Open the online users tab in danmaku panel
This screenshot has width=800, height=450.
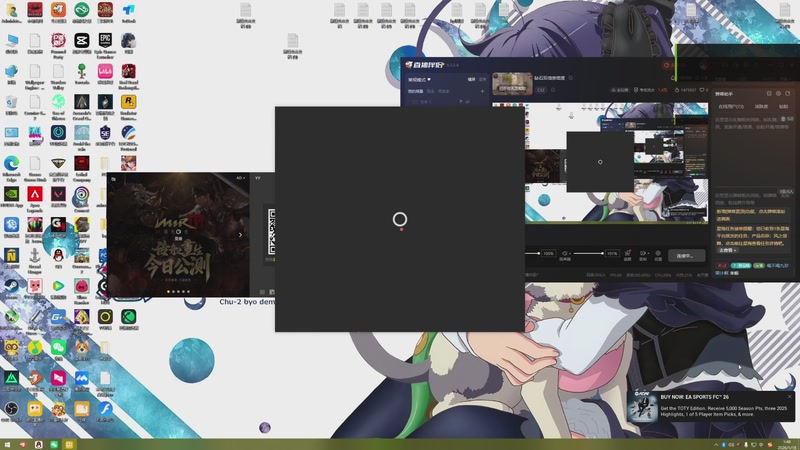pyautogui.click(x=731, y=107)
